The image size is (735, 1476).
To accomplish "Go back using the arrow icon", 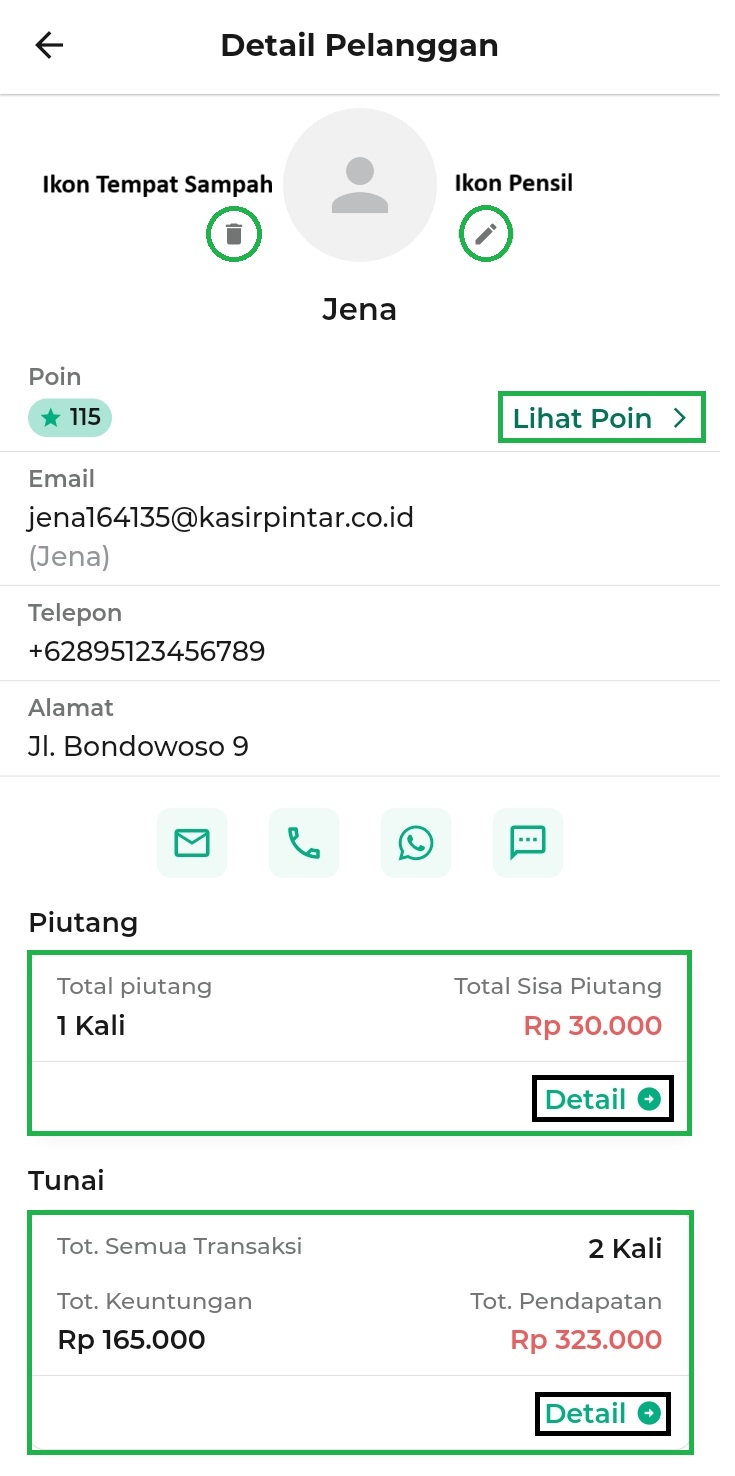I will [x=49, y=46].
